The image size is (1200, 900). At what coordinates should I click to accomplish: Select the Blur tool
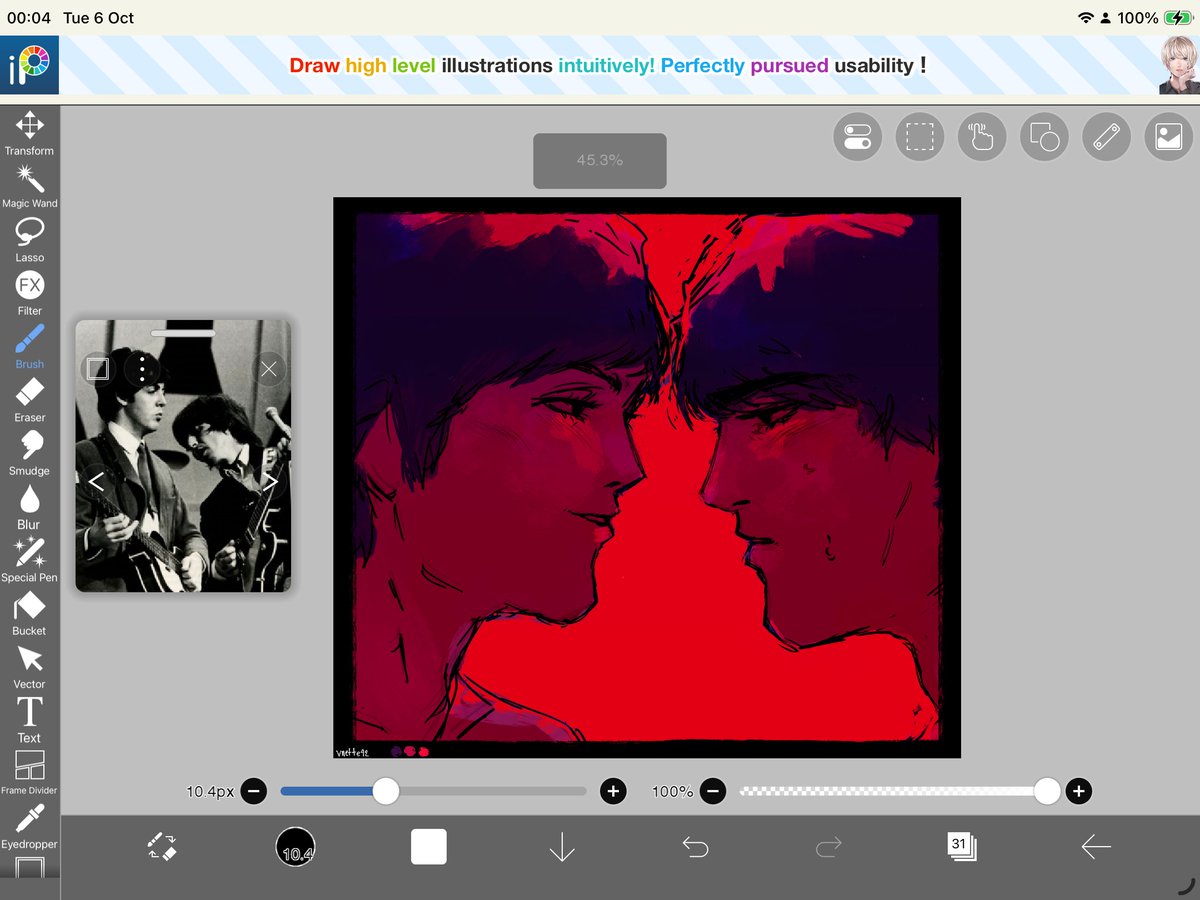(x=29, y=507)
